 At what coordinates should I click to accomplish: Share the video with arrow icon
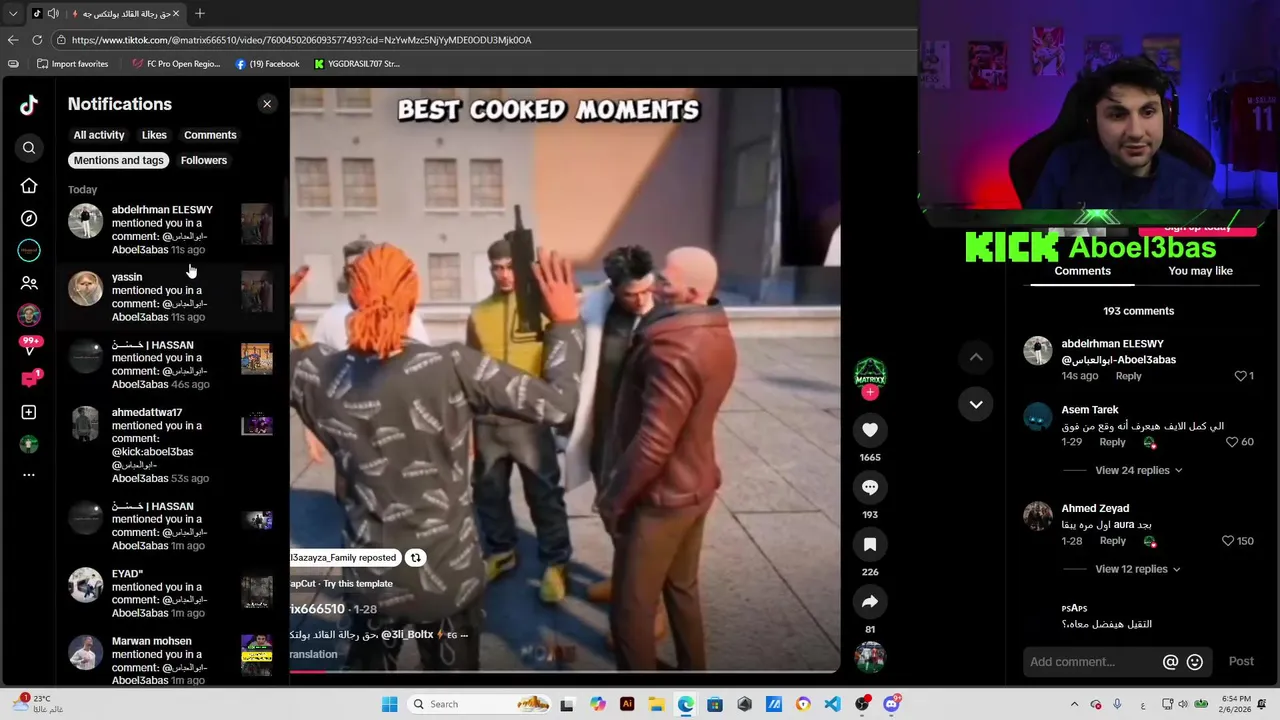pyautogui.click(x=870, y=601)
